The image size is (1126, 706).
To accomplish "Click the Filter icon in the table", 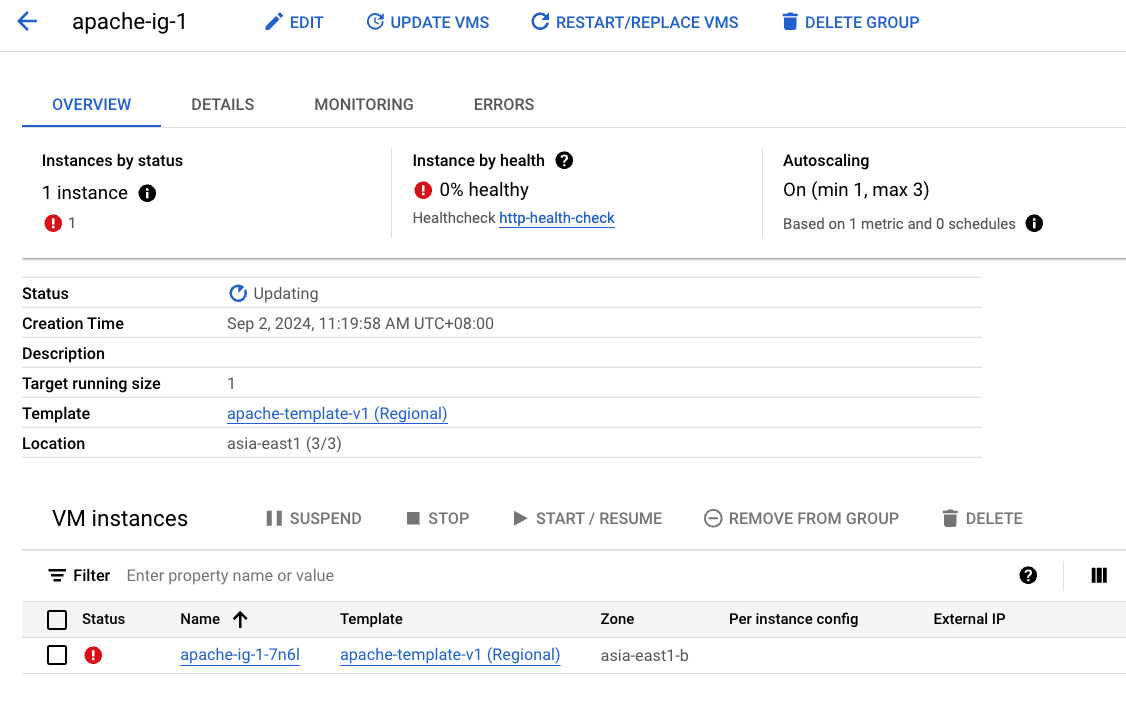I will (x=57, y=576).
